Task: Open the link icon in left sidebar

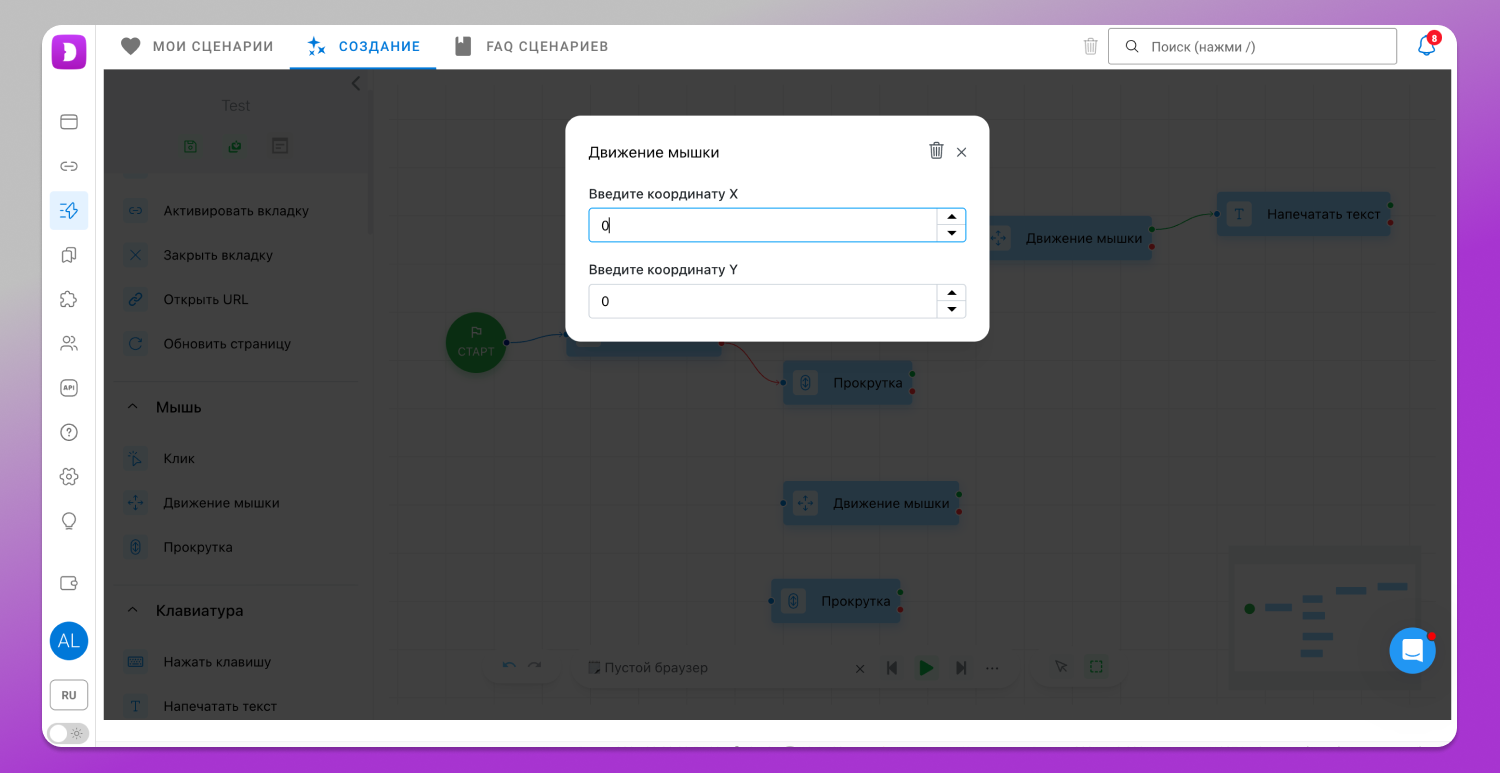Action: click(x=69, y=166)
